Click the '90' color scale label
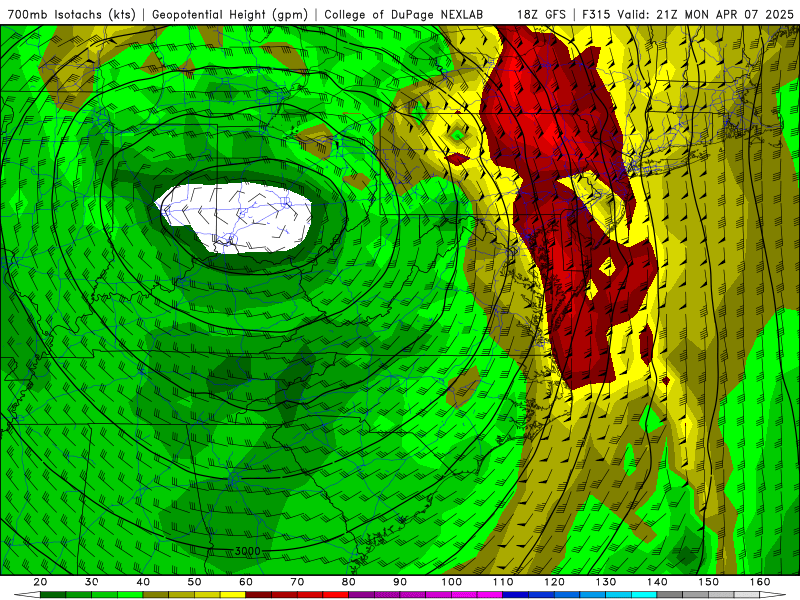 pos(400,582)
